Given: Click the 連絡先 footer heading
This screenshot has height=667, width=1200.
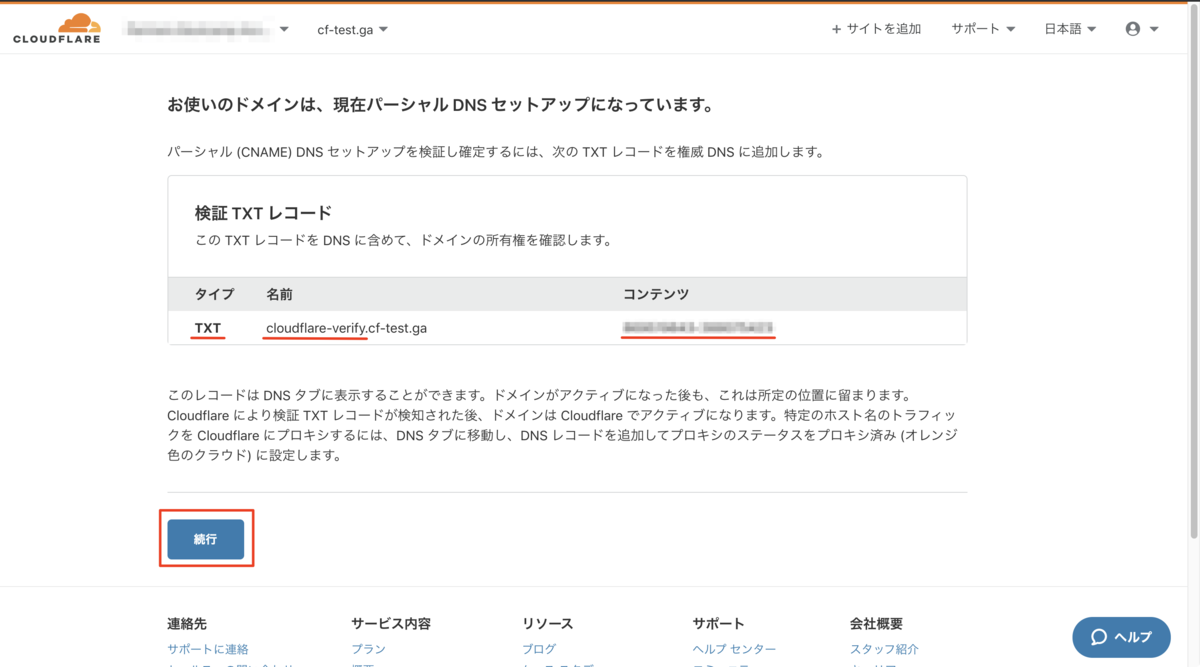Looking at the screenshot, I should click(x=187, y=623).
